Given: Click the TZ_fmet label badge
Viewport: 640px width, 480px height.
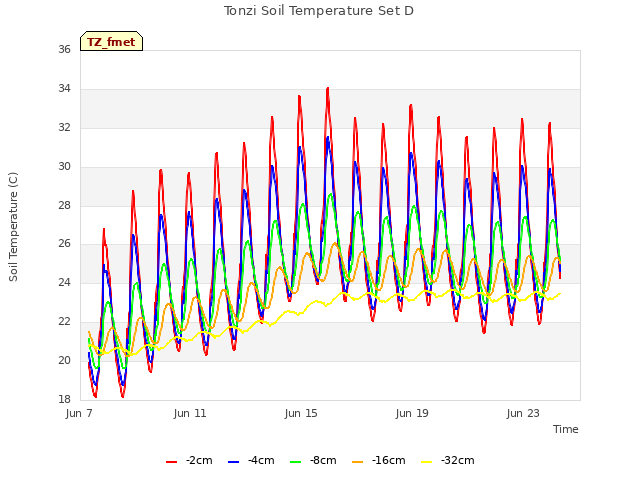Looking at the screenshot, I should [x=111, y=41].
